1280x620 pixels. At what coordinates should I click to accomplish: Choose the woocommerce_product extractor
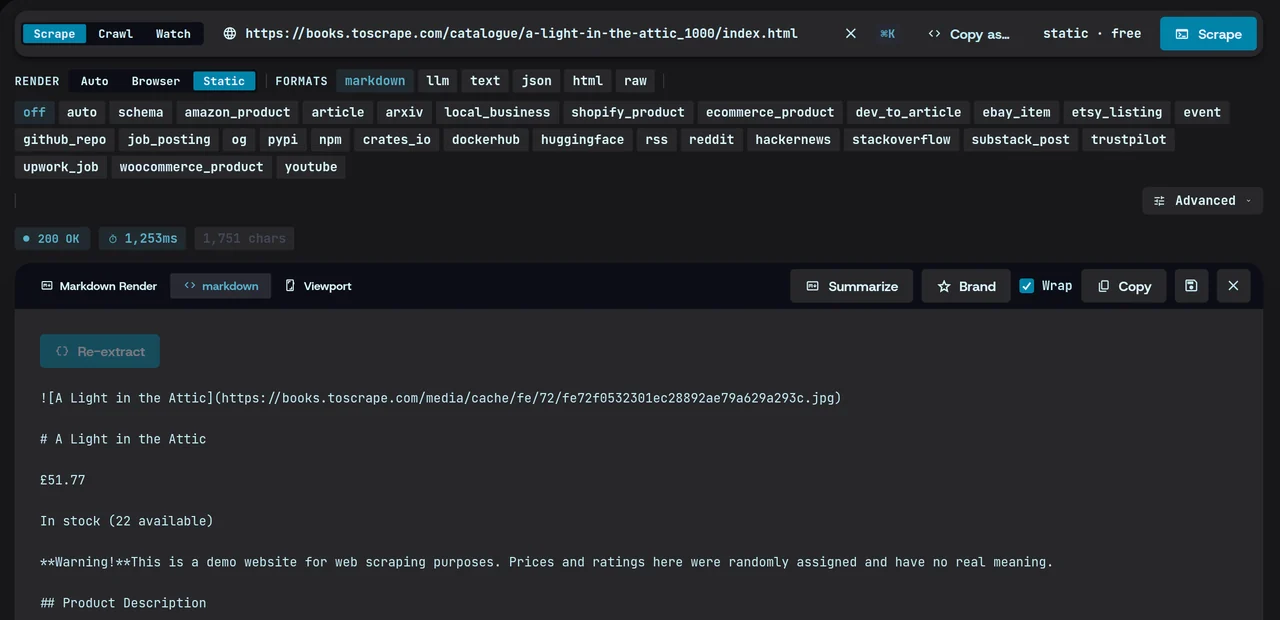[x=192, y=166]
